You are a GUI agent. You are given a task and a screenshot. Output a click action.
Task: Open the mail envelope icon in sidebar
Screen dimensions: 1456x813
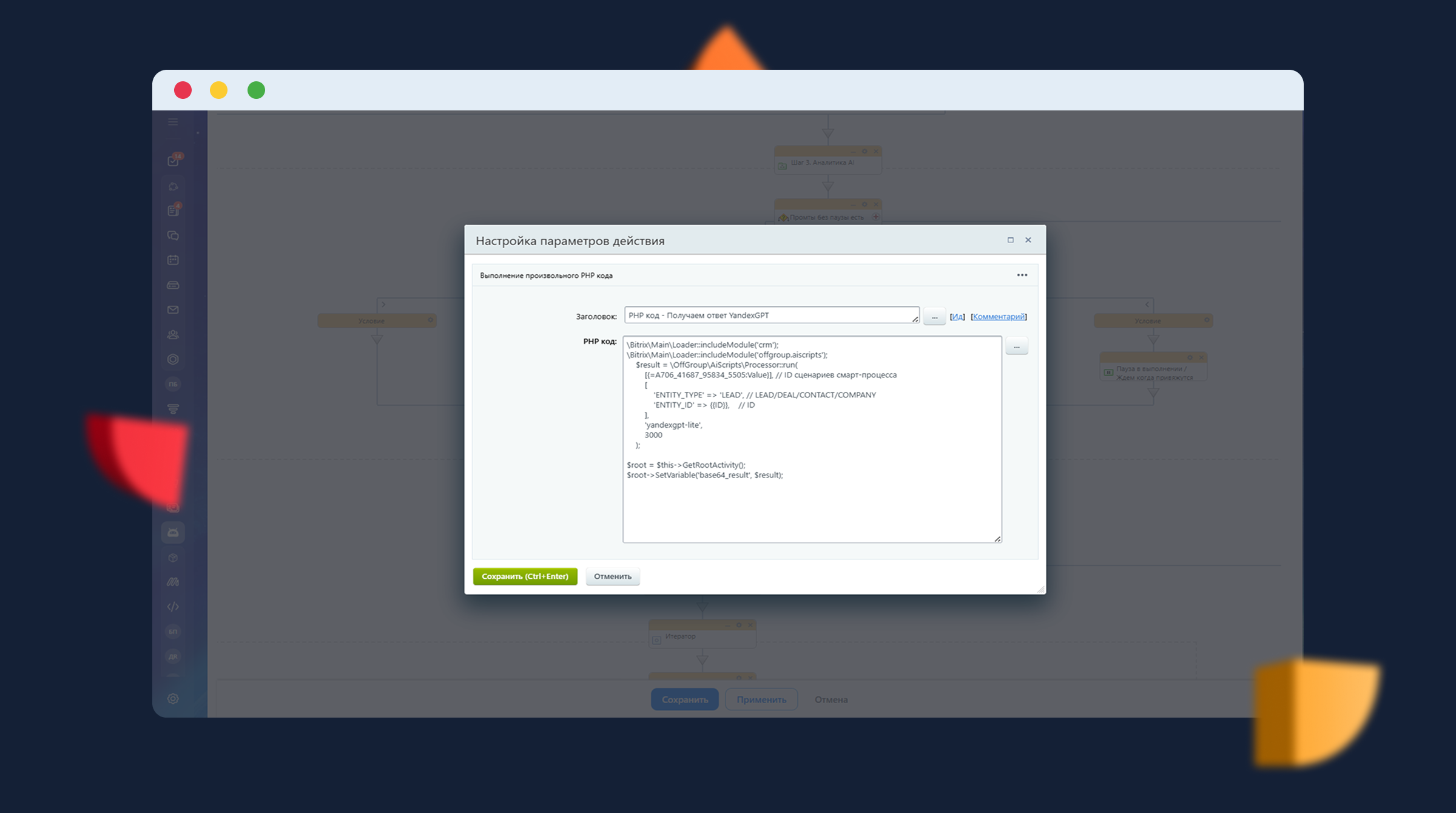173,310
